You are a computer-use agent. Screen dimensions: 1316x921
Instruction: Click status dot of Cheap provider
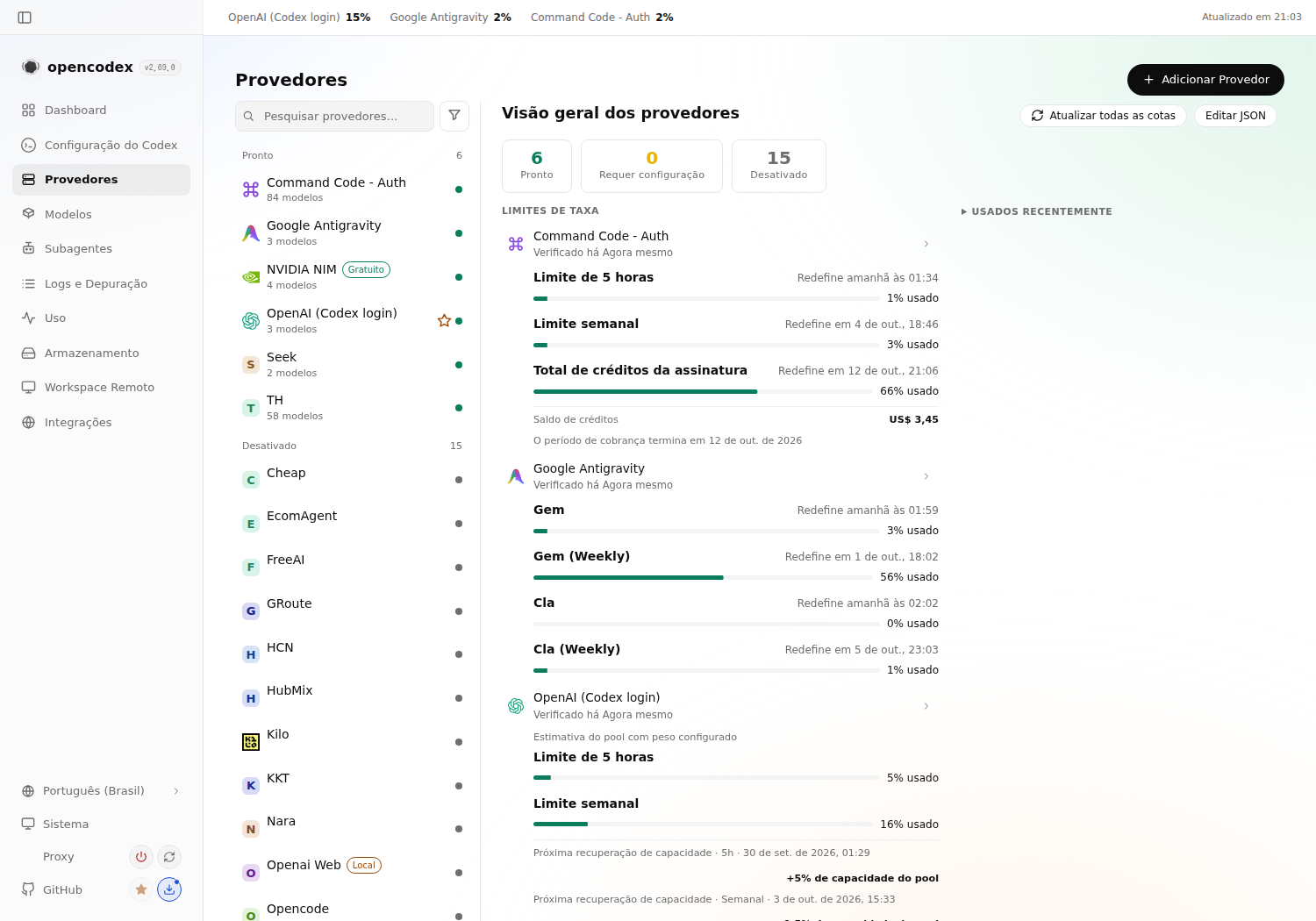[x=459, y=480]
